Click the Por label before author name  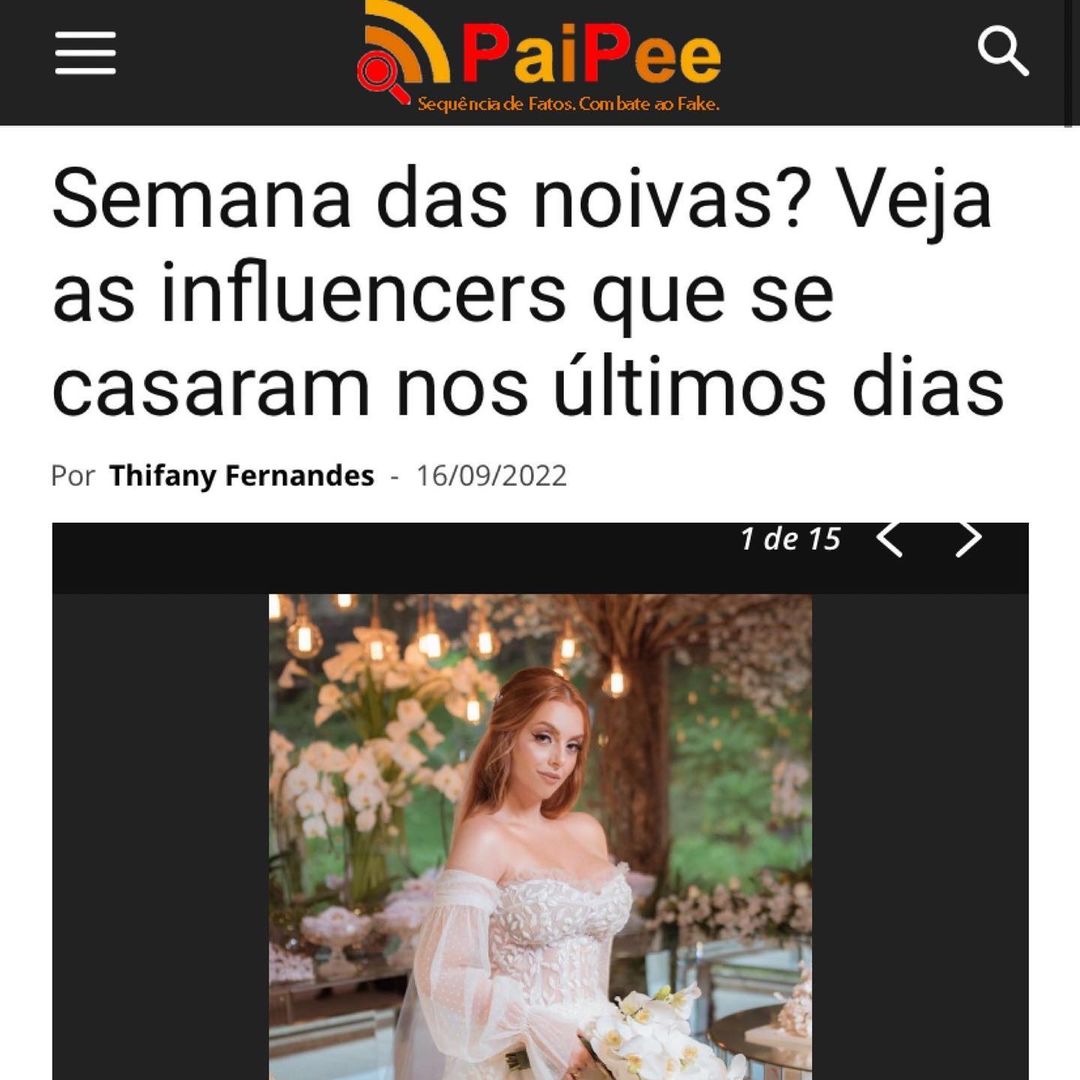coord(73,476)
